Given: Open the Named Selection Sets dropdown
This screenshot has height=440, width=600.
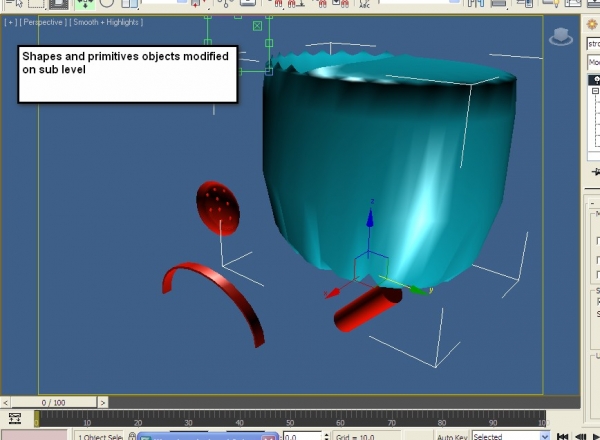Looking at the screenshot, I should (x=419, y=2).
